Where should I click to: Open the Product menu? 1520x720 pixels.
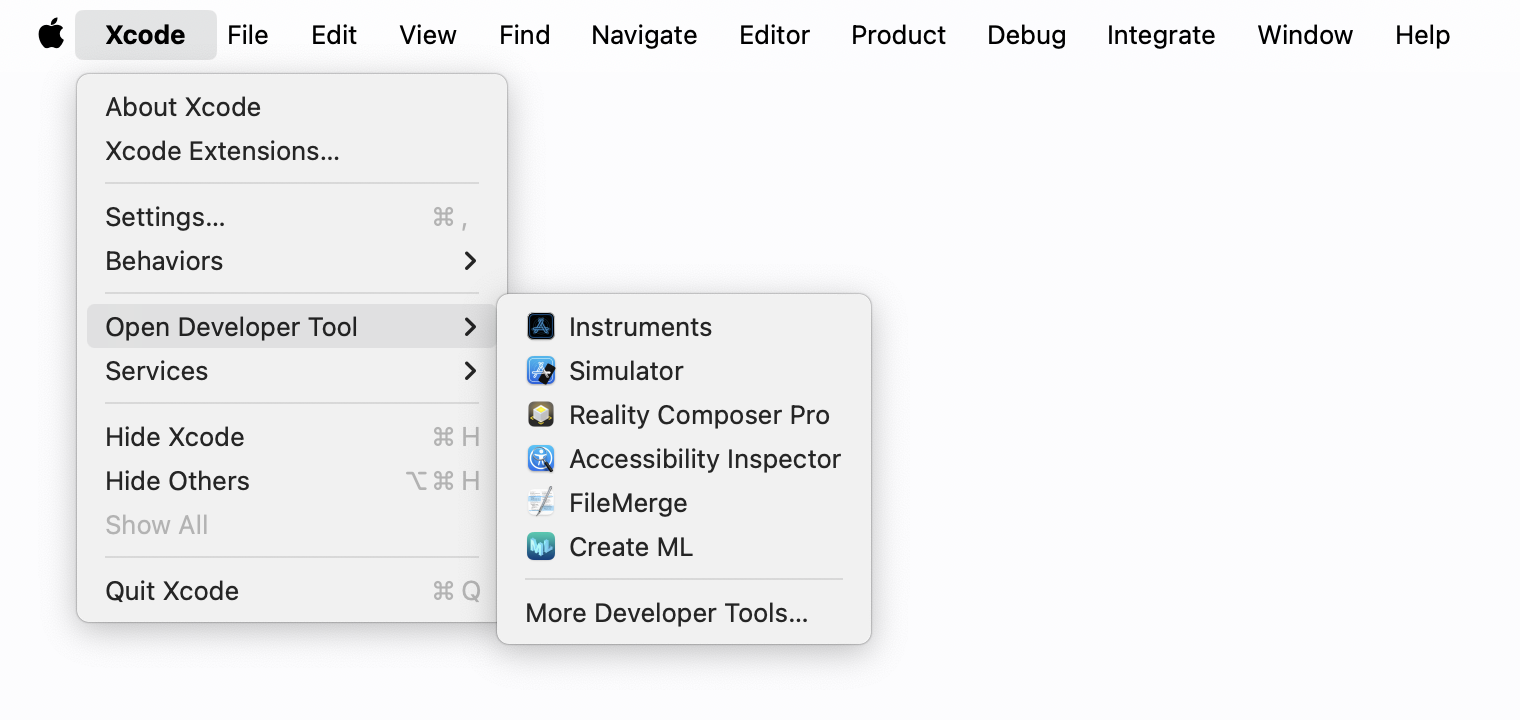[899, 35]
